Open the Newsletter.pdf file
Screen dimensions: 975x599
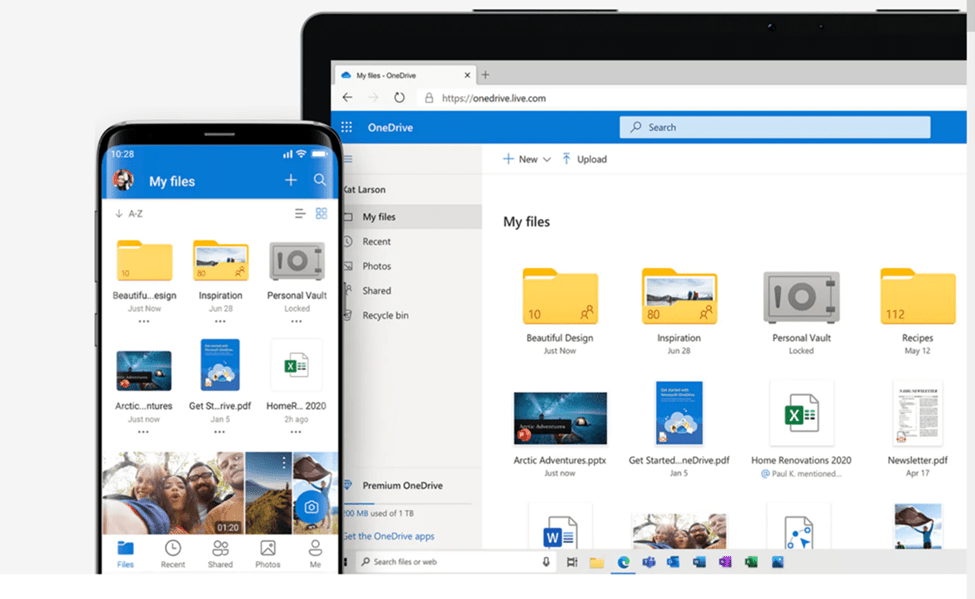tap(918, 414)
